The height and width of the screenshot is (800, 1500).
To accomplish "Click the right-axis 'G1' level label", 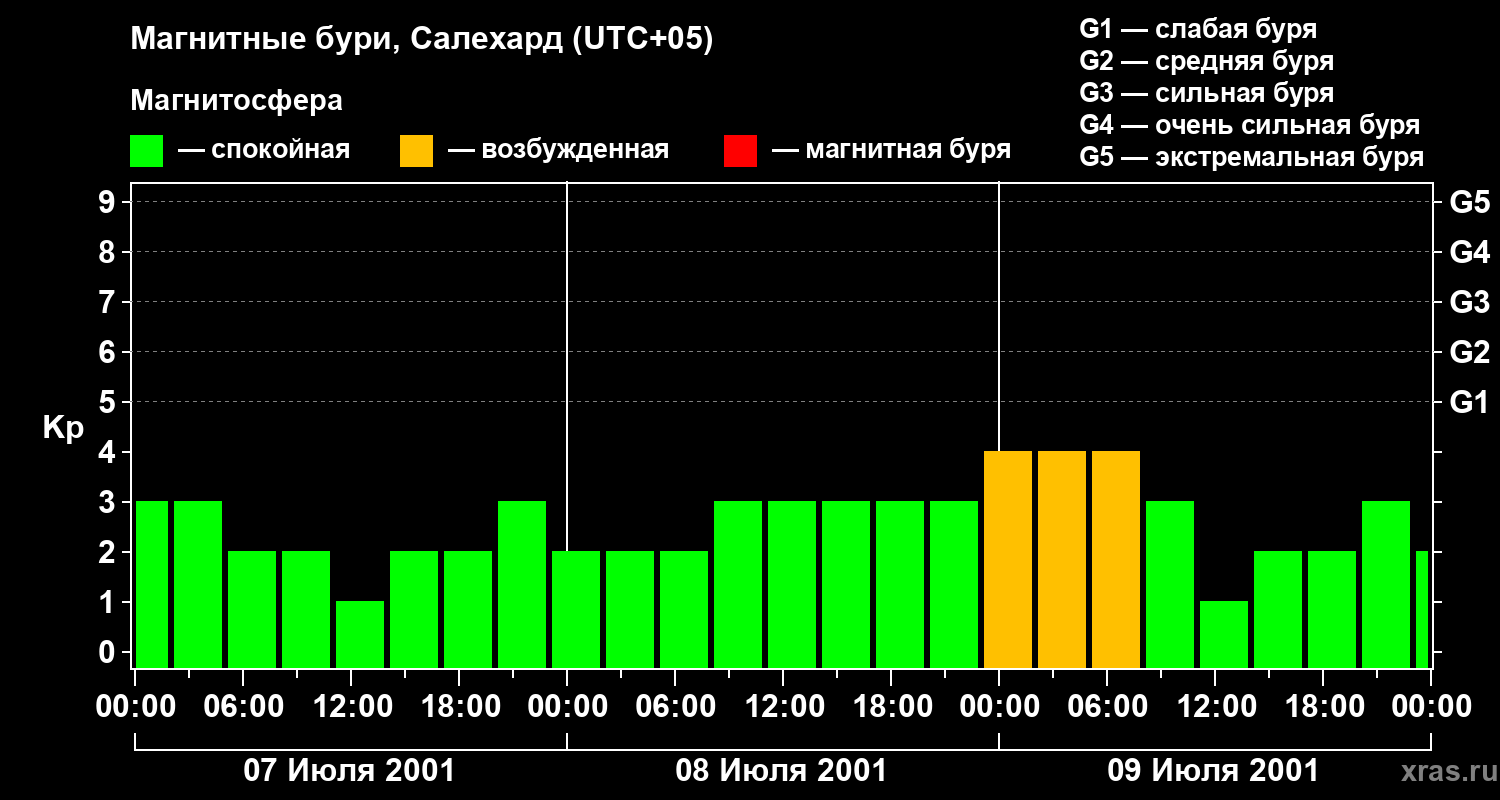I will [x=1469, y=402].
